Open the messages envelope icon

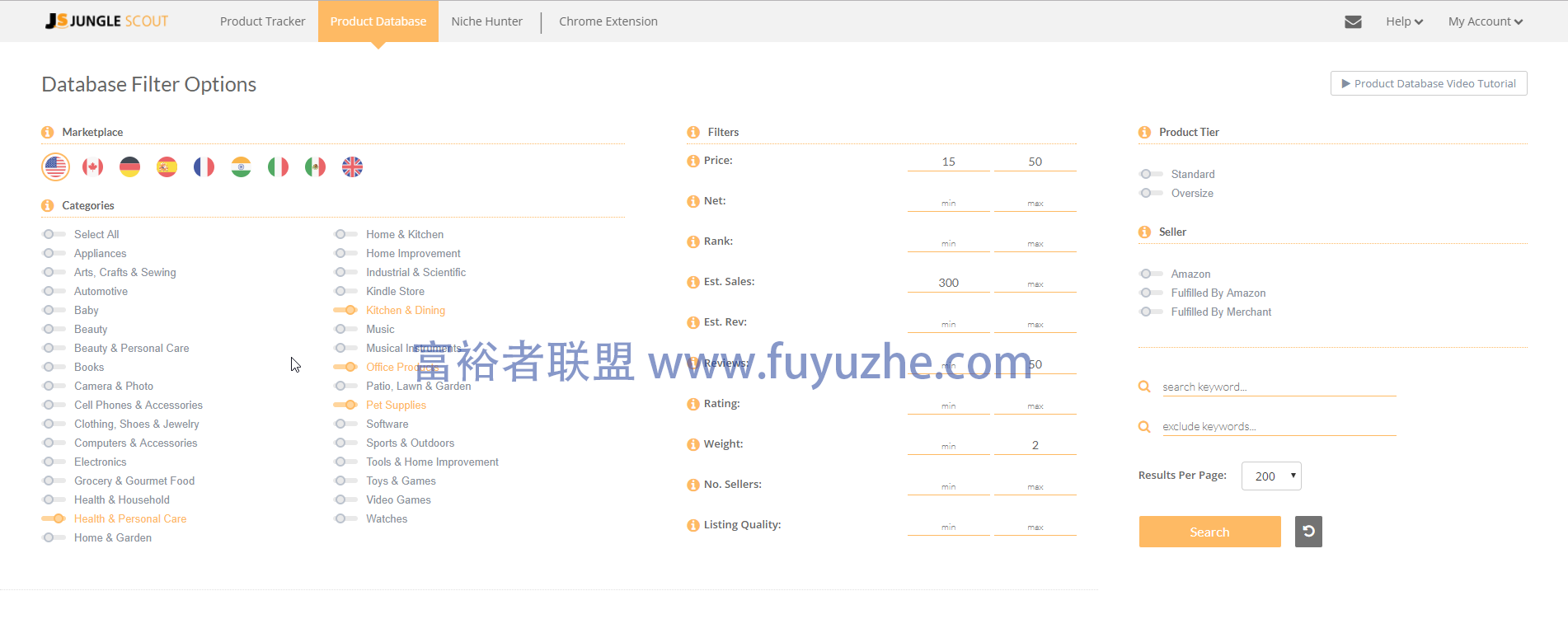tap(1353, 21)
